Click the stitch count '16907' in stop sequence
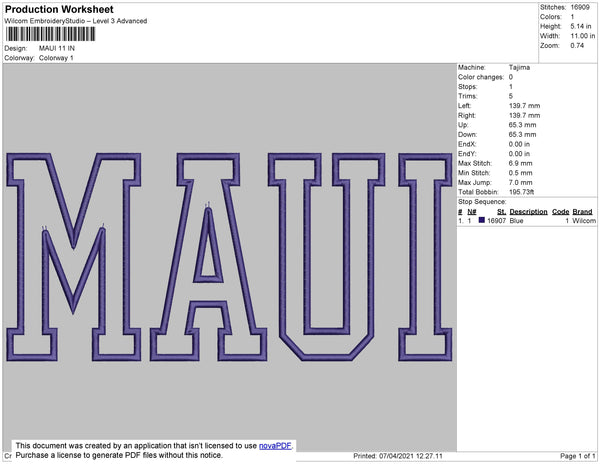Image resolution: width=600 pixels, height=464 pixels. (x=496, y=221)
